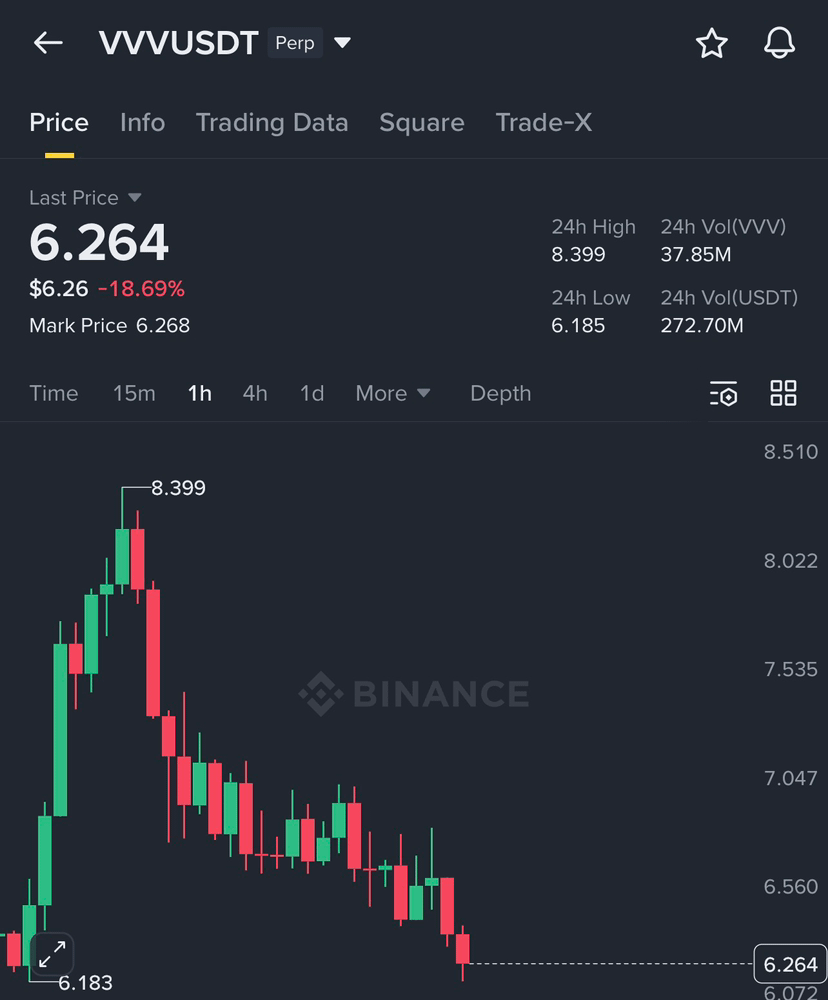Screen dimensions: 828x1000
Task: Expand the Last Price dropdown
Action: click(135, 197)
